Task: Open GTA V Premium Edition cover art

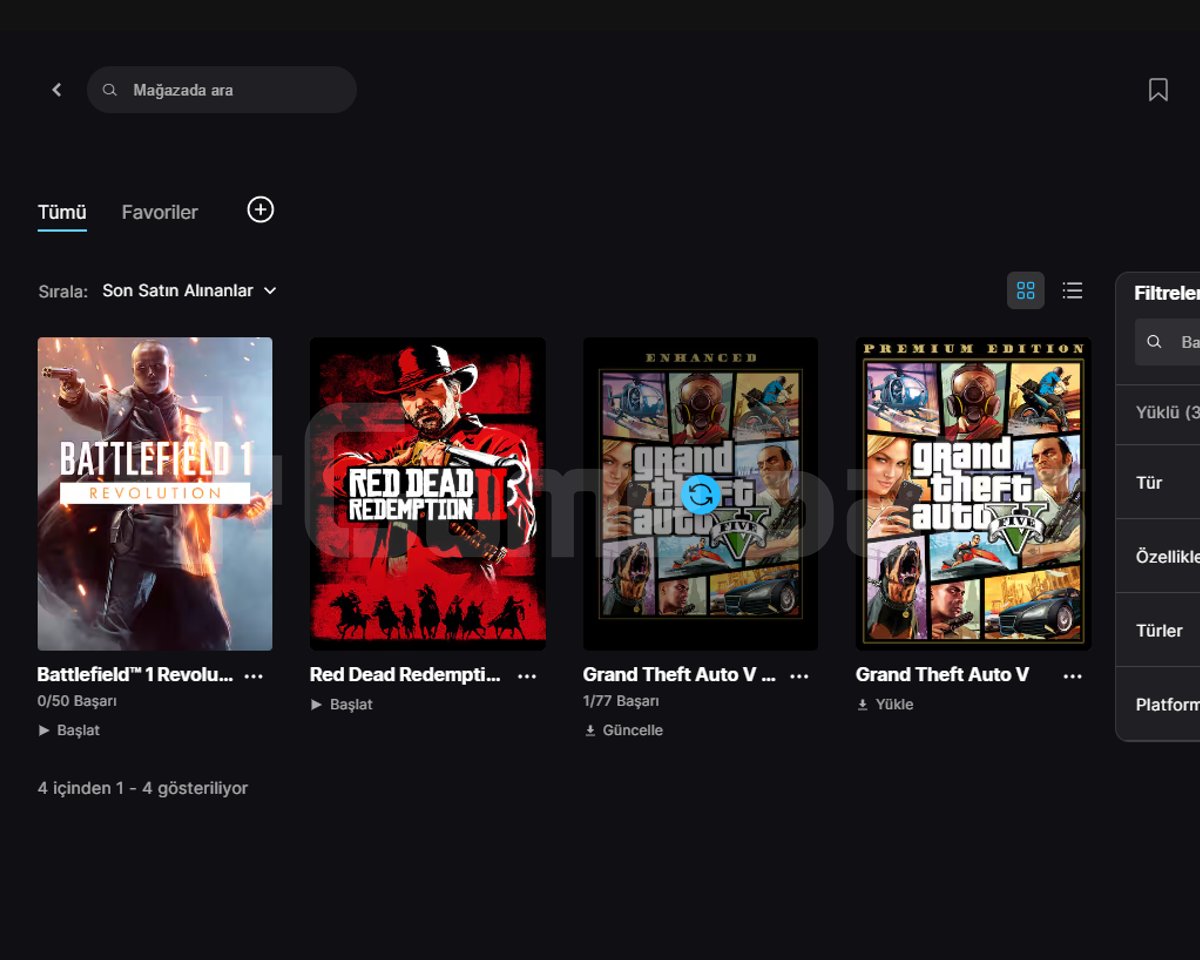Action: pyautogui.click(x=973, y=494)
